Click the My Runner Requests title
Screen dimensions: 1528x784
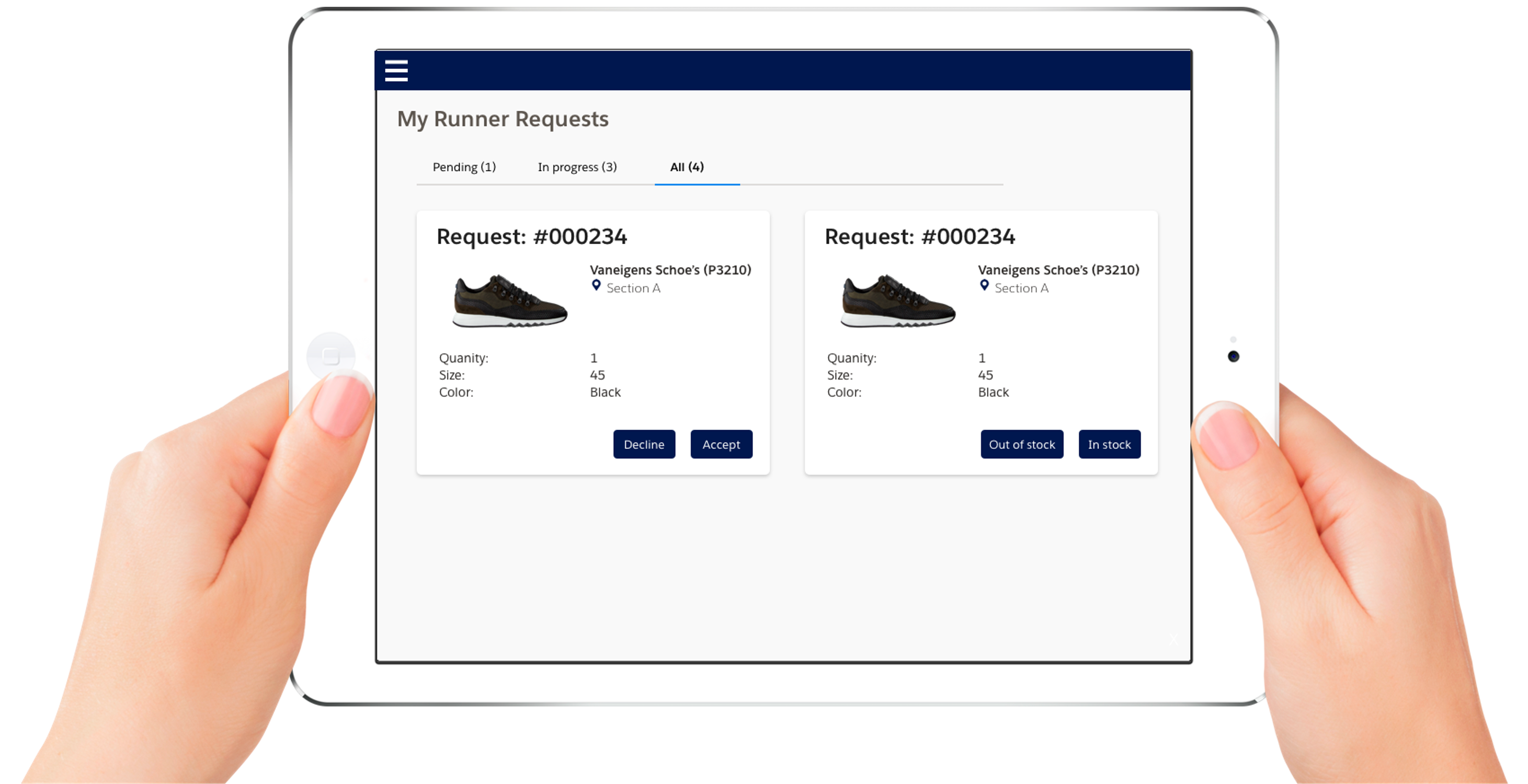(503, 119)
